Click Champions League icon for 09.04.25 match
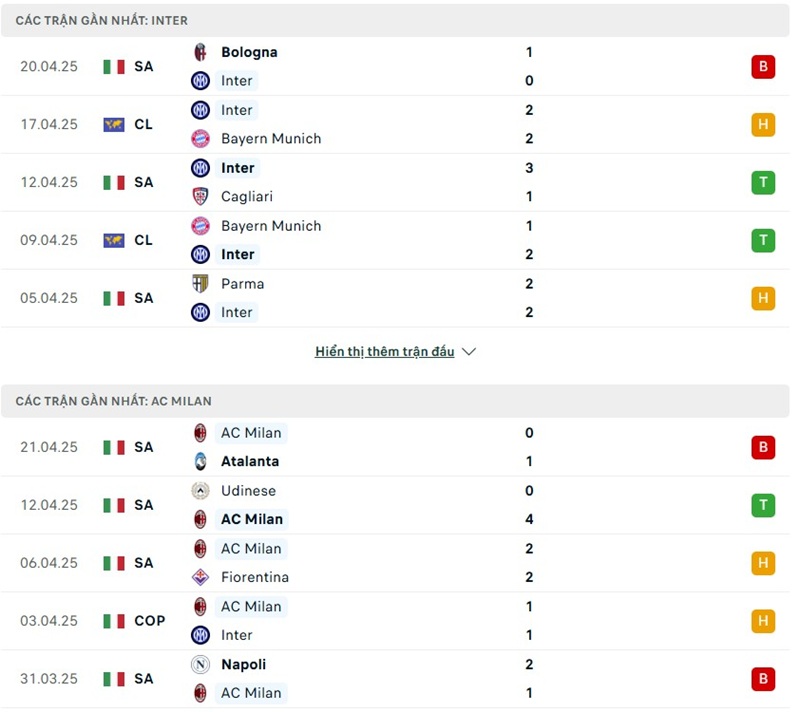Screen dimensions: 800x712 point(114,240)
